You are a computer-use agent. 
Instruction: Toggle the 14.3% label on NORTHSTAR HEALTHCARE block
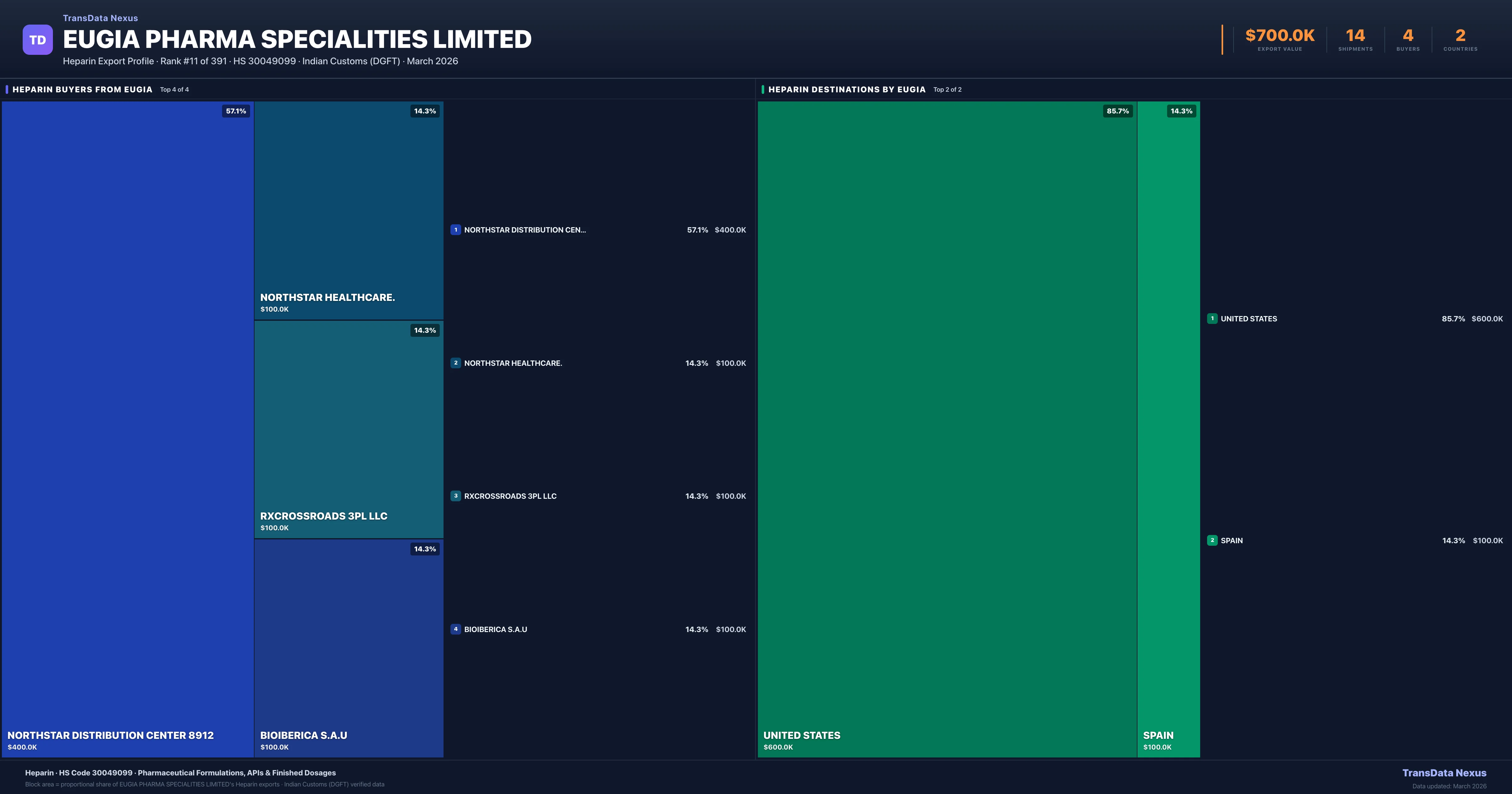(424, 110)
